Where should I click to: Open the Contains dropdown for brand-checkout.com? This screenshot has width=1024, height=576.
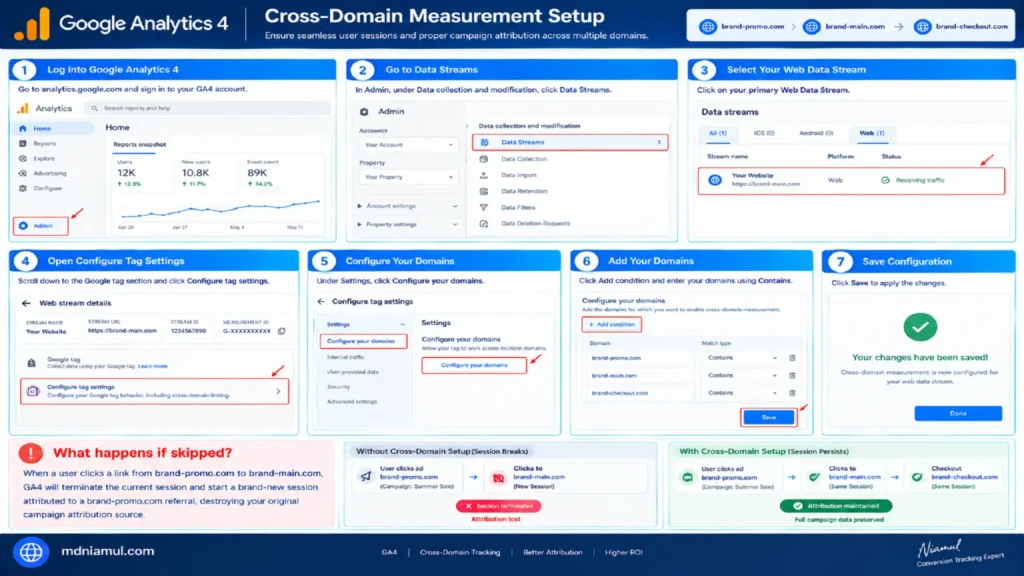pyautogui.click(x=742, y=393)
